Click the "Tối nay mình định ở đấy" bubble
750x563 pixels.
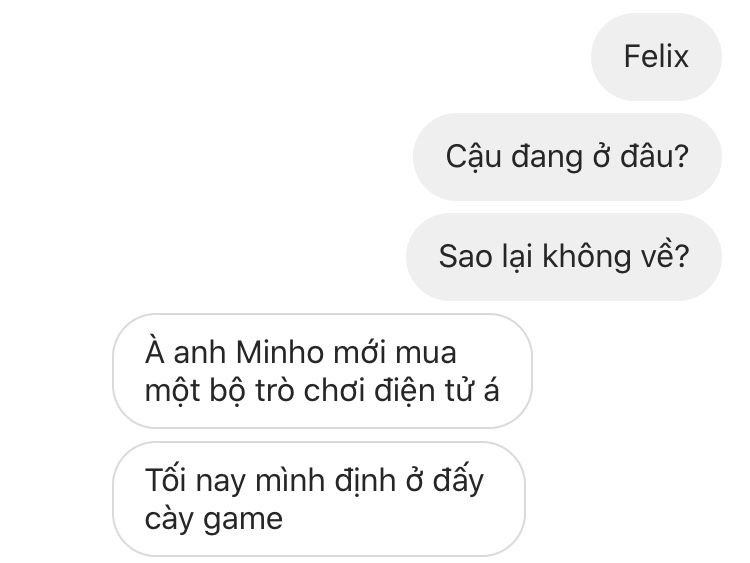click(x=319, y=499)
